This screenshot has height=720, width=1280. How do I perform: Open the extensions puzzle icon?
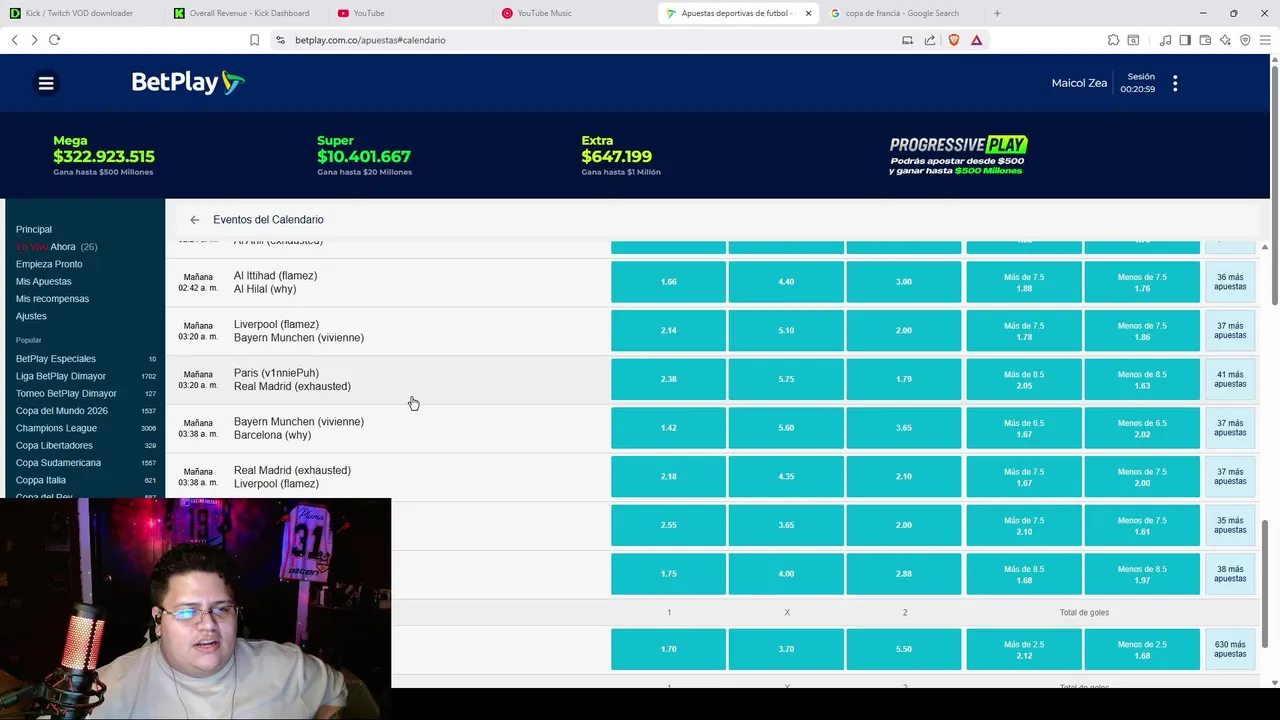pos(1113,40)
